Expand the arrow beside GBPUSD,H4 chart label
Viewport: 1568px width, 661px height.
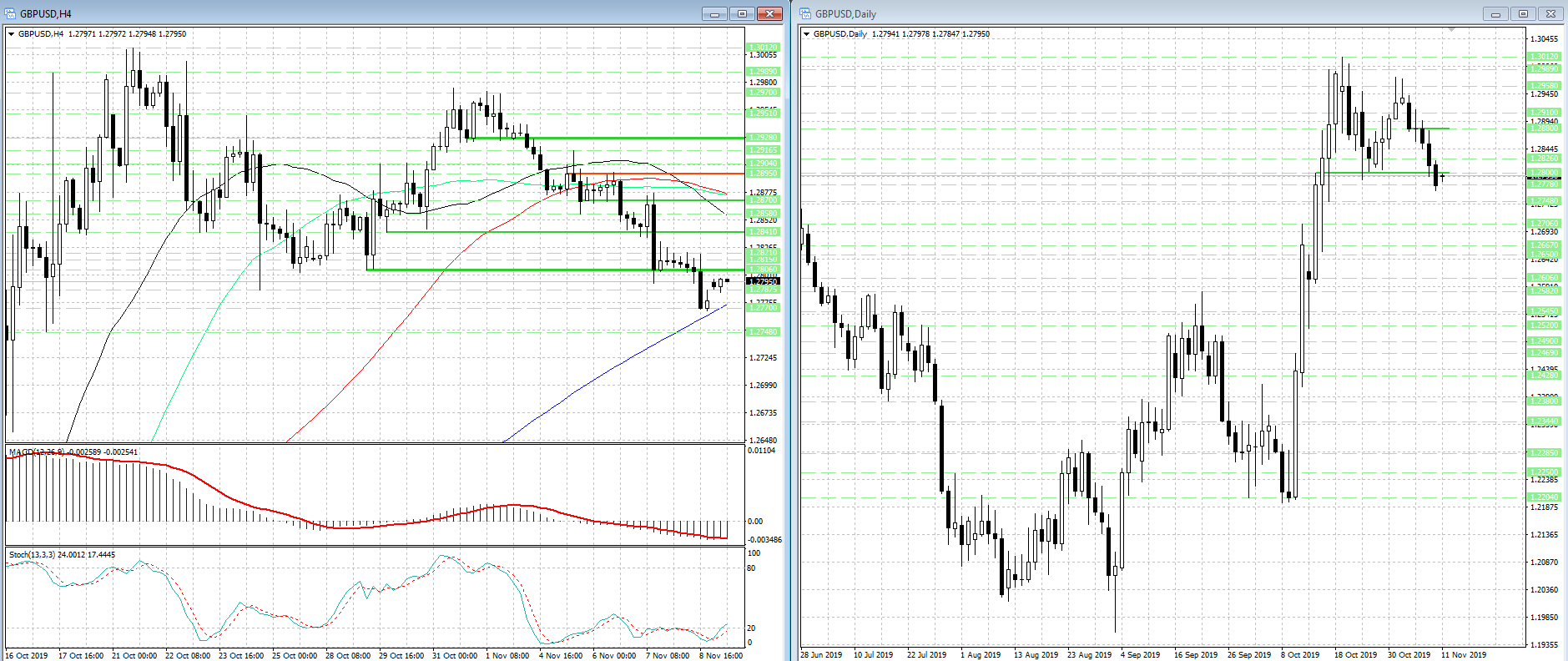(x=11, y=34)
